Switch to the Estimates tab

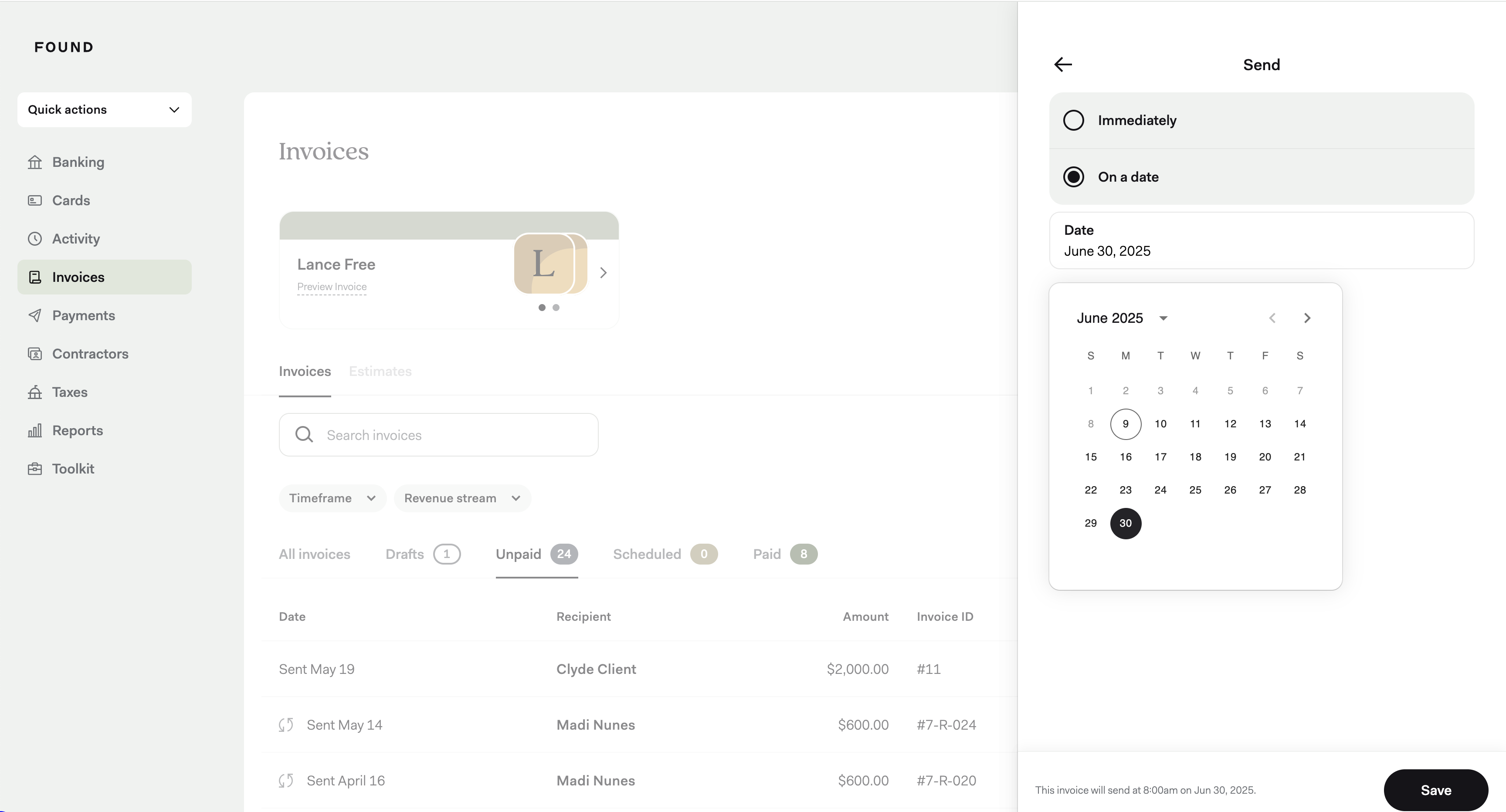(x=380, y=372)
